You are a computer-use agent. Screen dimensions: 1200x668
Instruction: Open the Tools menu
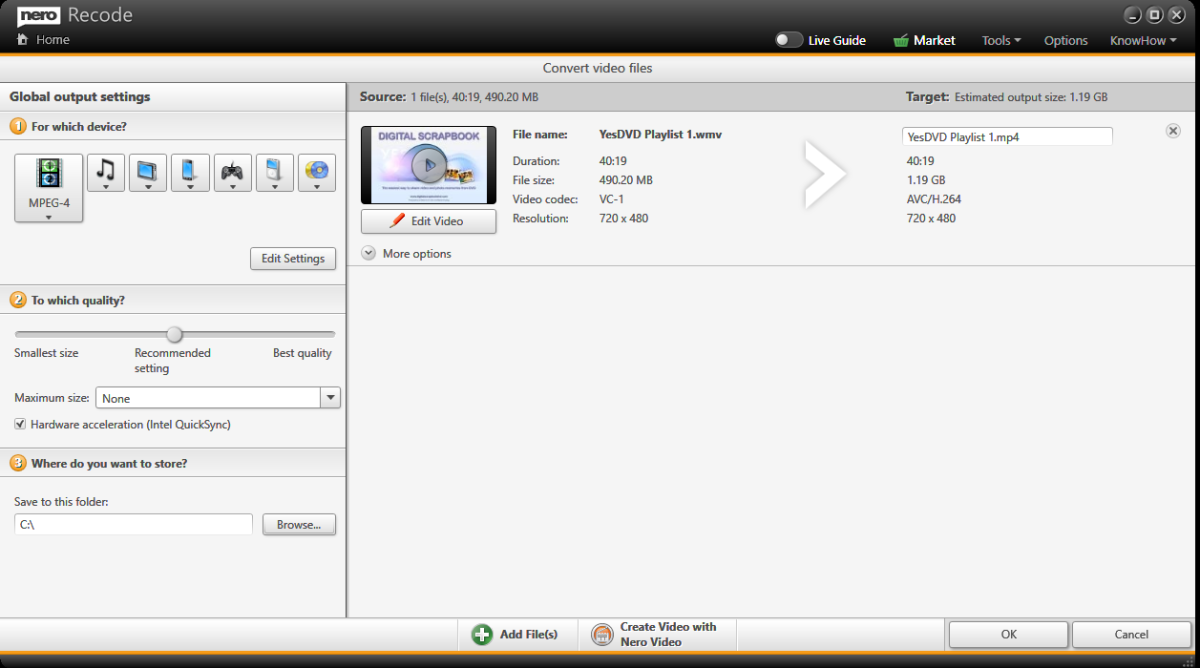[1000, 40]
